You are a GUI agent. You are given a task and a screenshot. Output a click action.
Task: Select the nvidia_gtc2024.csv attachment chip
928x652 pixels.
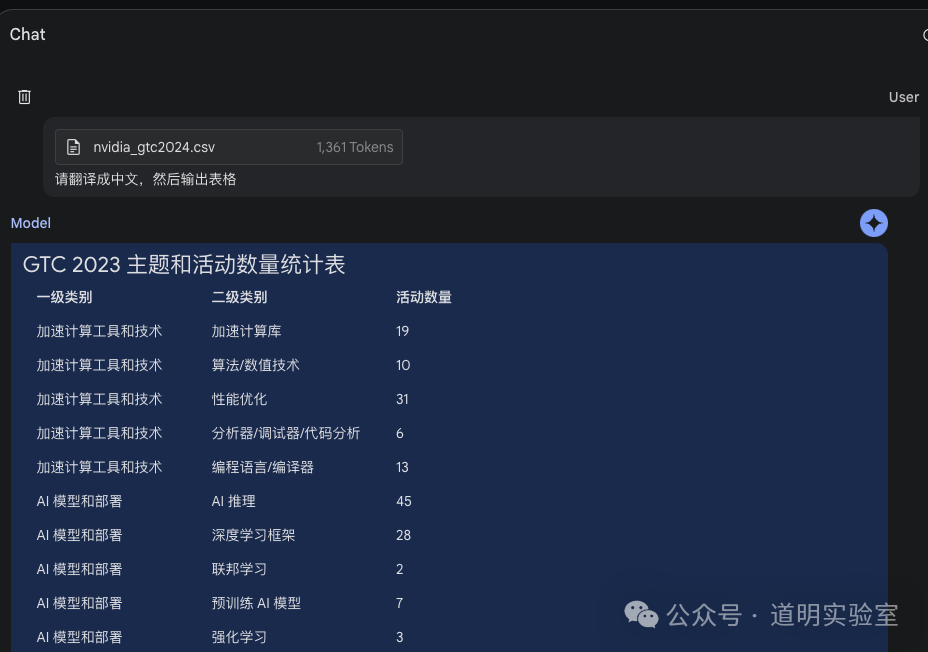pyautogui.click(x=228, y=146)
